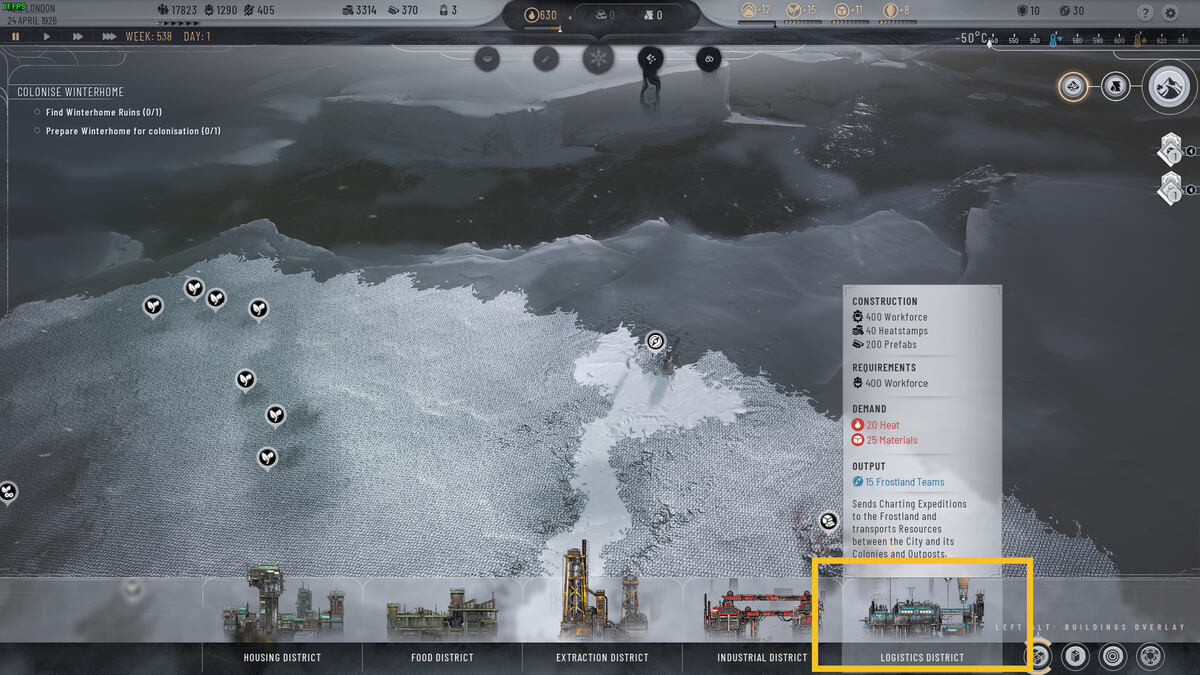Select the rightmost bottom mode icon

coord(1148,656)
